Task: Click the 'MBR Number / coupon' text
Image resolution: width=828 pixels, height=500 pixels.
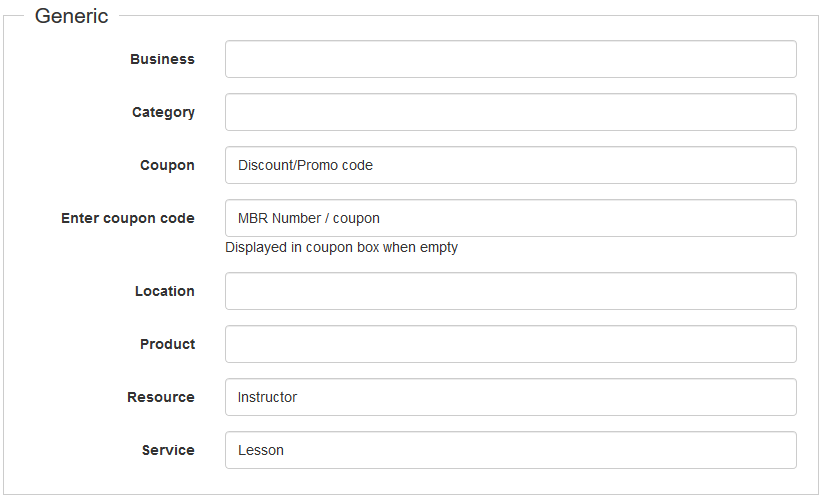Action: 309,218
